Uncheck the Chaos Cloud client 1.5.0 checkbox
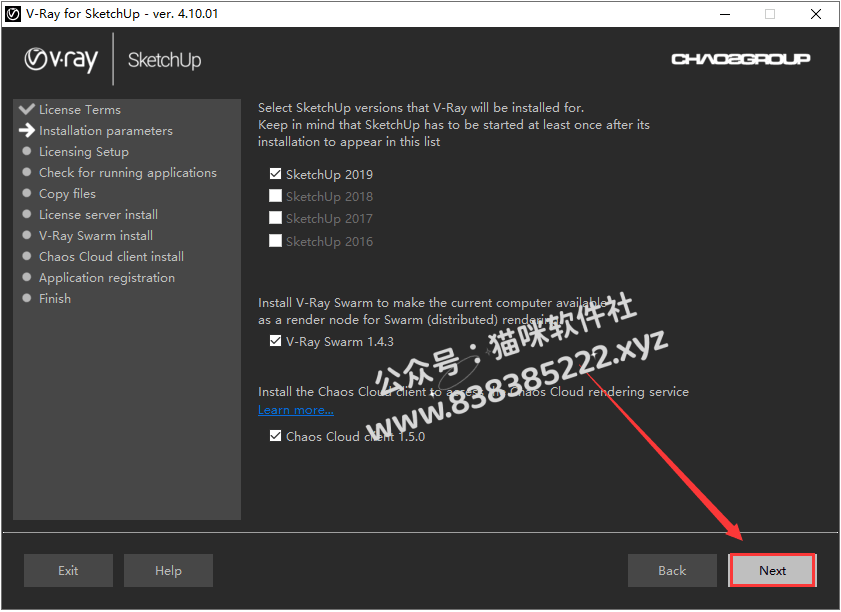Viewport: 841px width, 612px height. coord(275,436)
